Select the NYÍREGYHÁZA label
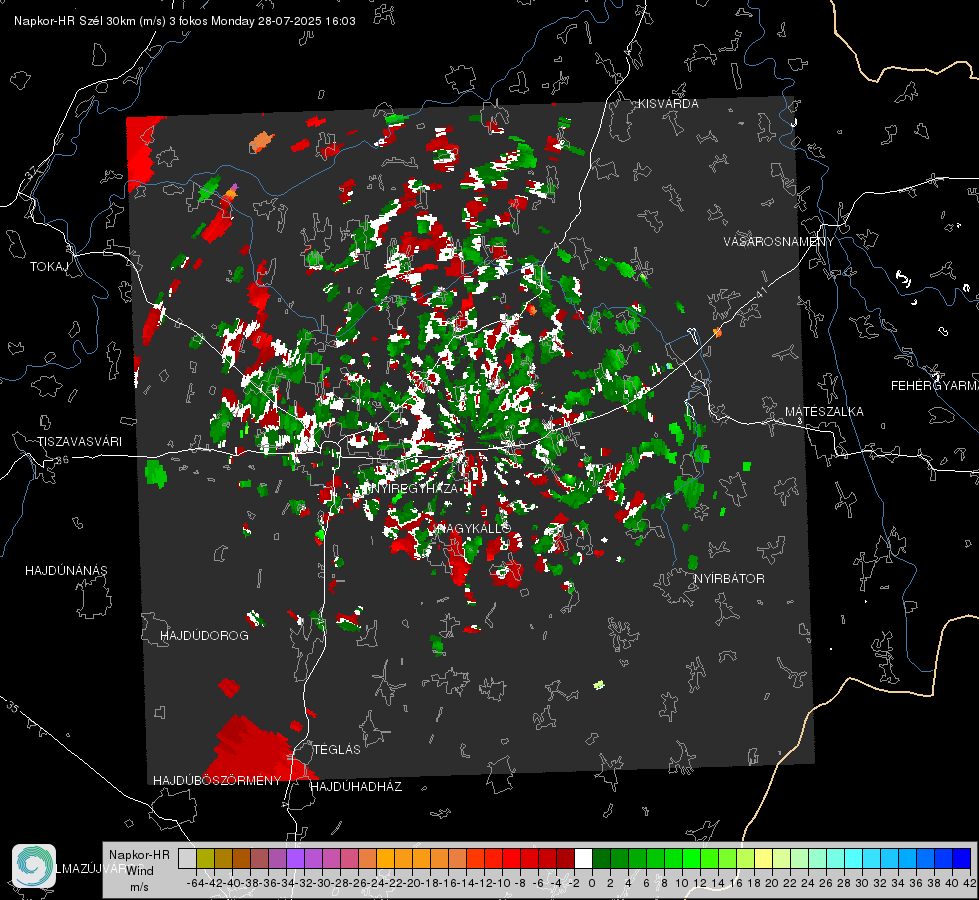The image size is (979, 900). 415,488
